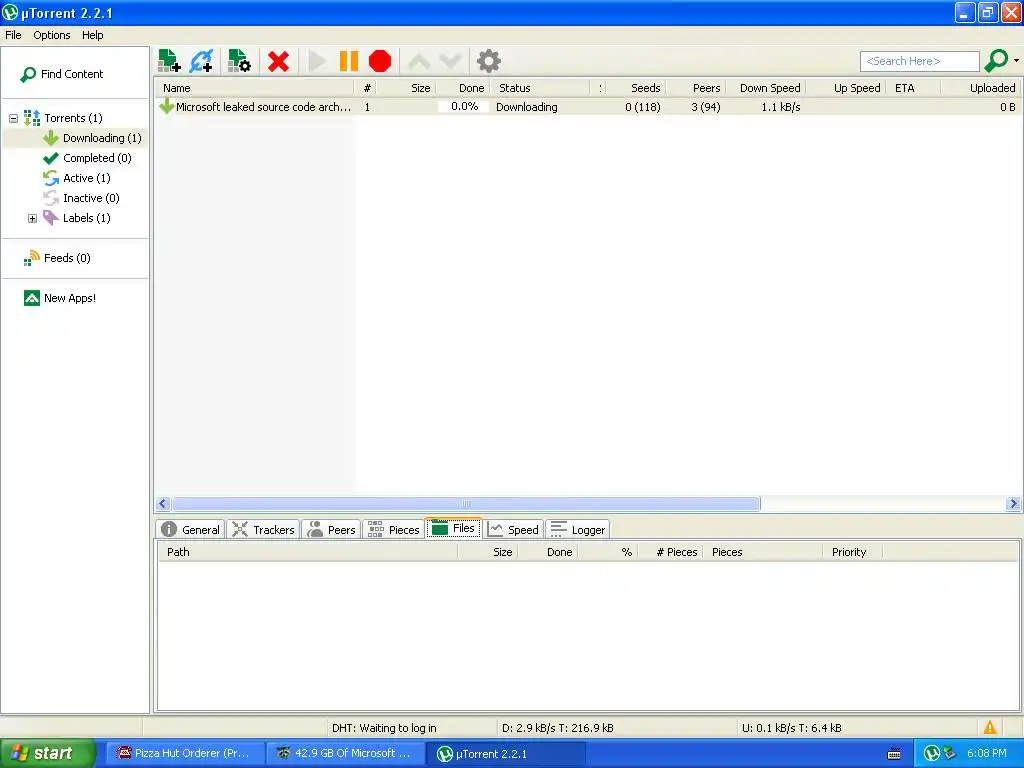Sort by the Seeds column header

[x=638, y=88]
